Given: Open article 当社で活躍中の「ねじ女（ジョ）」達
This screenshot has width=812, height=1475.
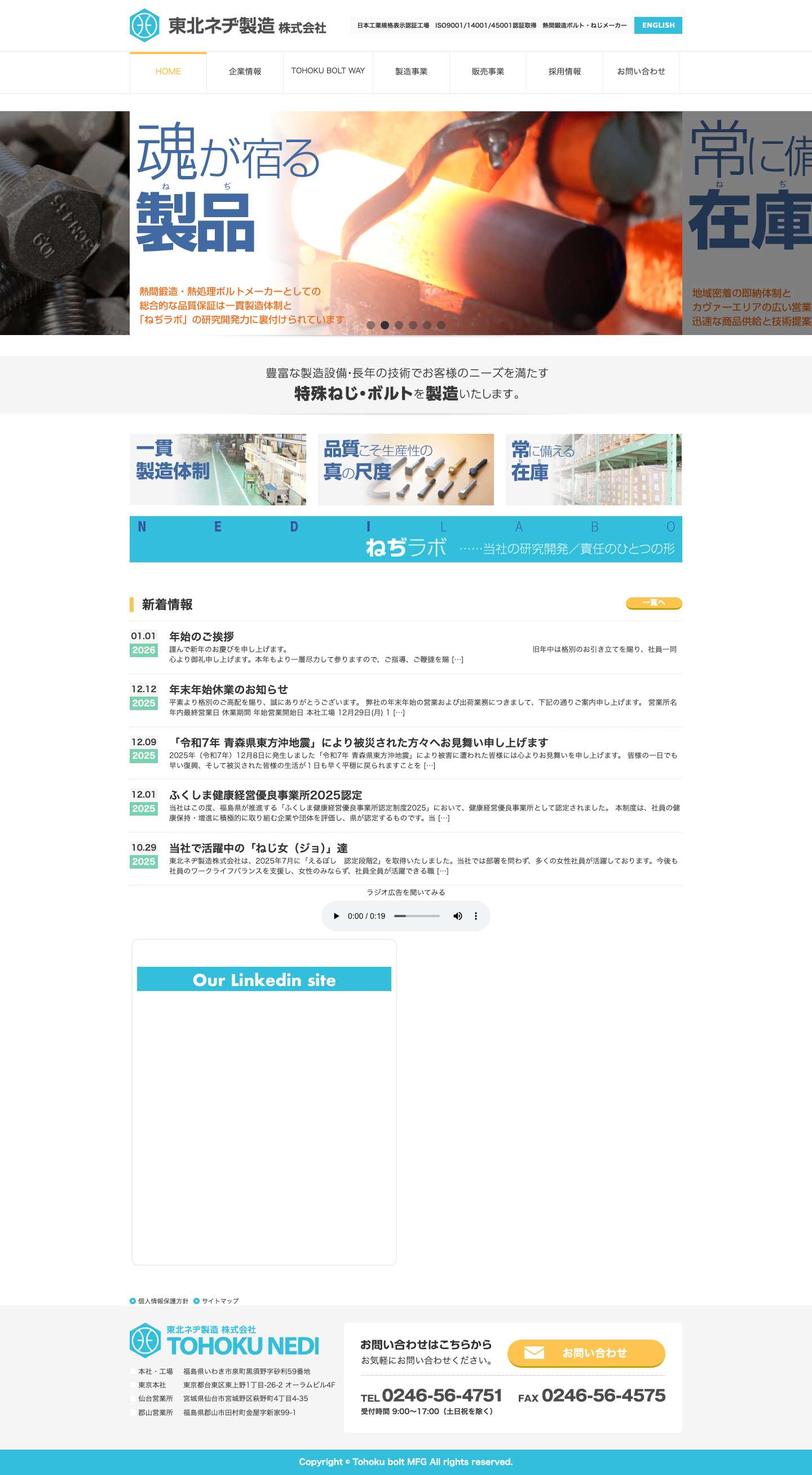Looking at the screenshot, I should [x=258, y=848].
